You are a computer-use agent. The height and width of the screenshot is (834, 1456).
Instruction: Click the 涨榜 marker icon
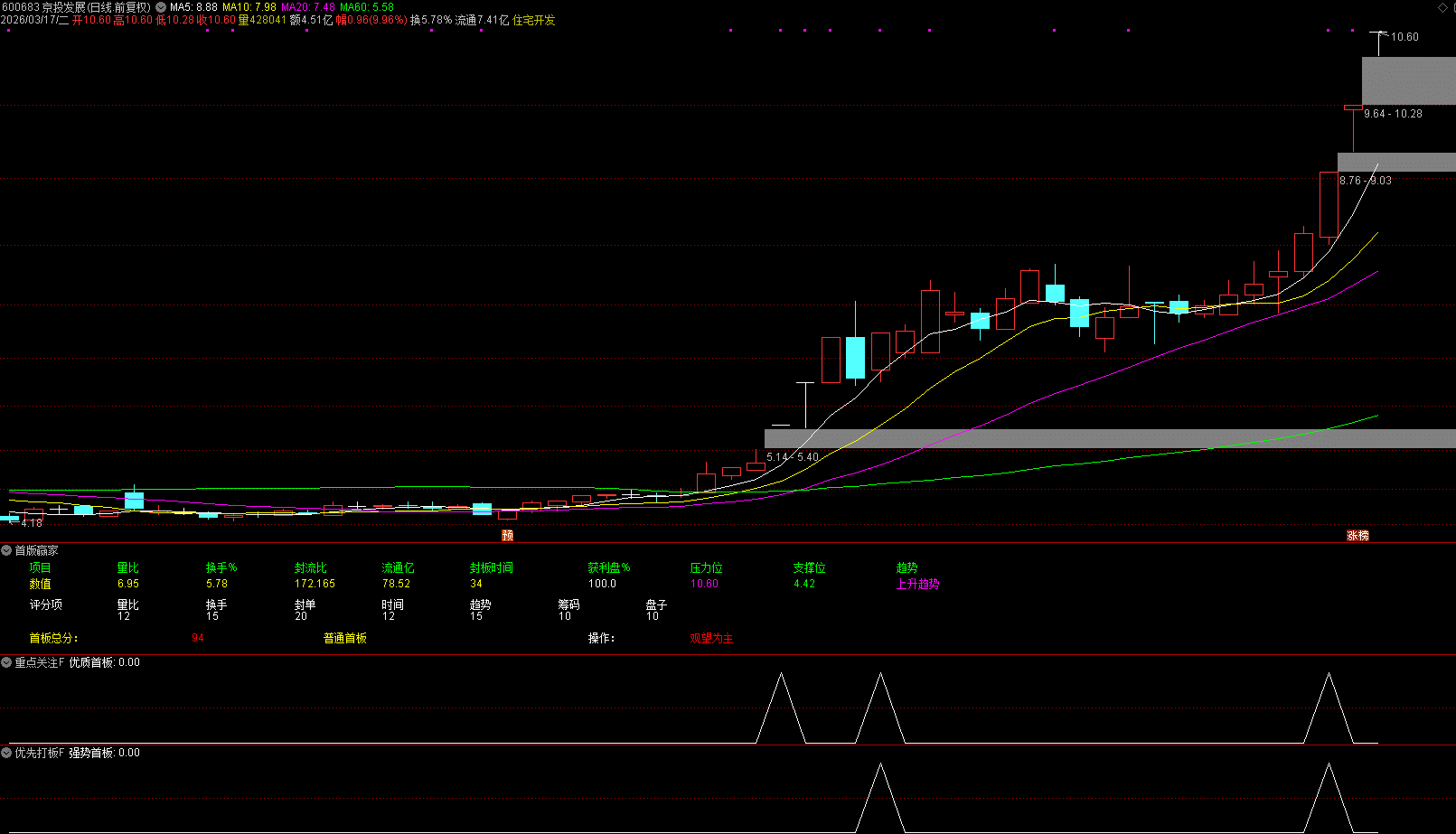pos(1357,536)
